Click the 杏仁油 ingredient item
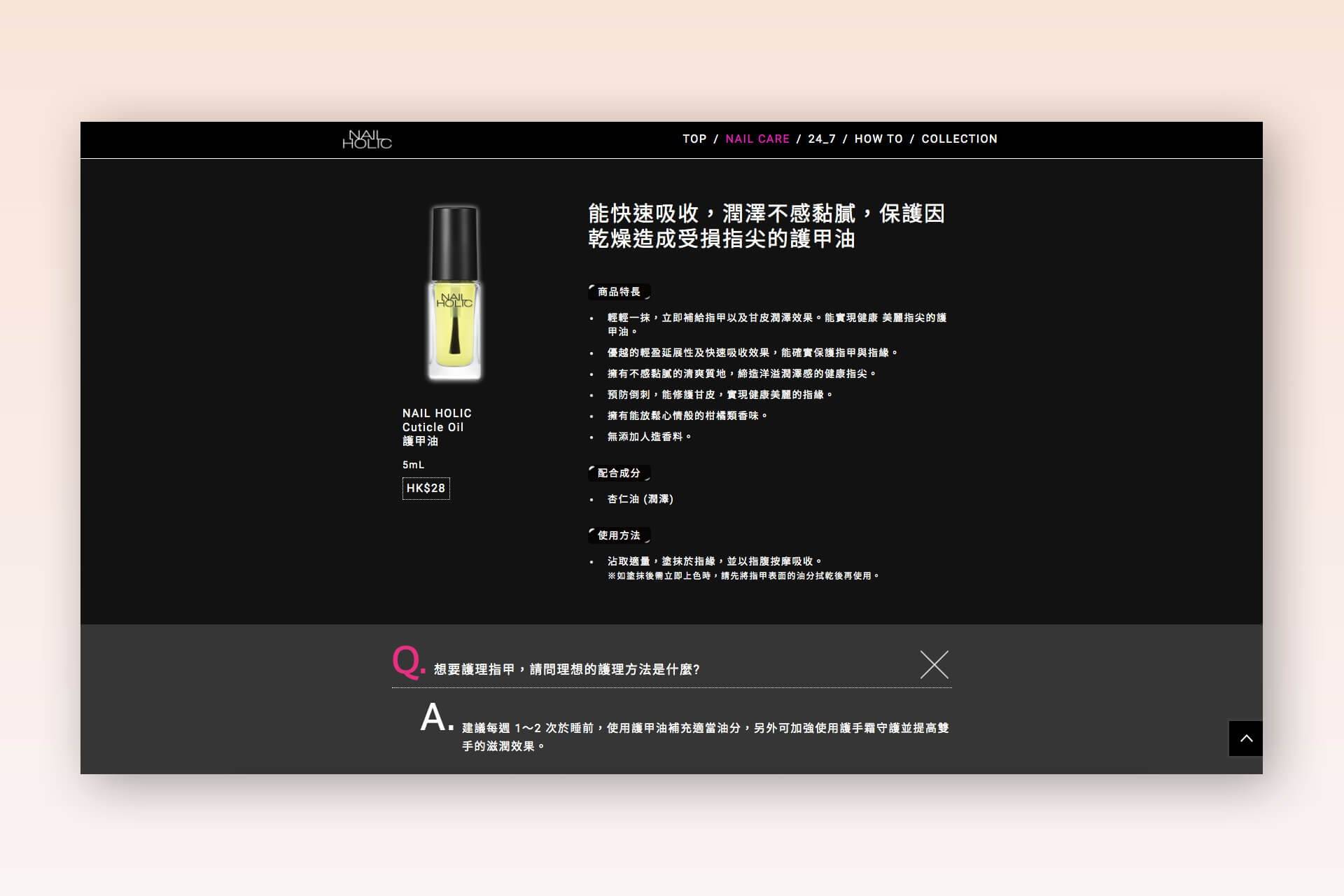This screenshot has height=896, width=1344. click(x=640, y=499)
